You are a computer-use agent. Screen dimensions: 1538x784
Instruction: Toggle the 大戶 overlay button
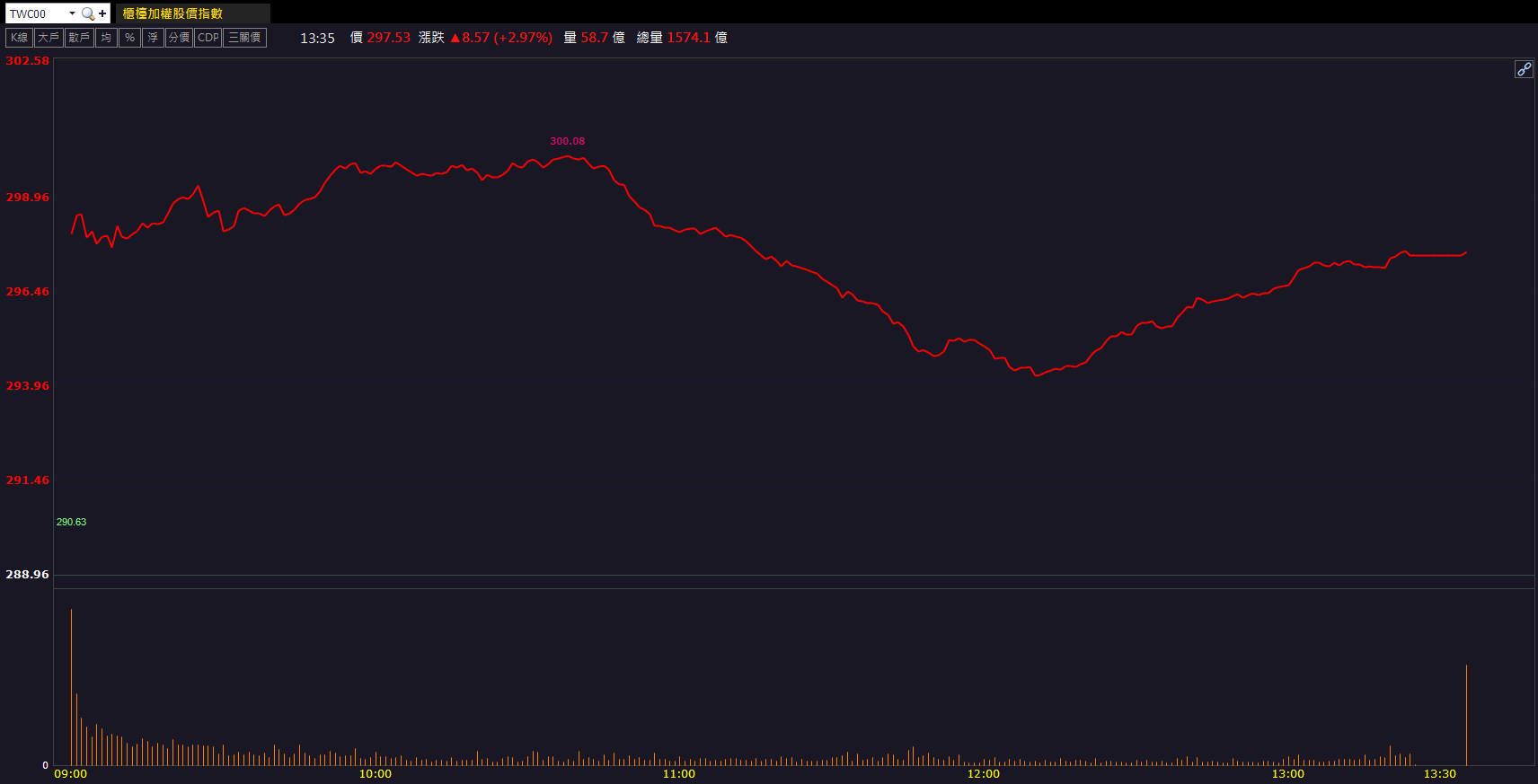[x=49, y=38]
